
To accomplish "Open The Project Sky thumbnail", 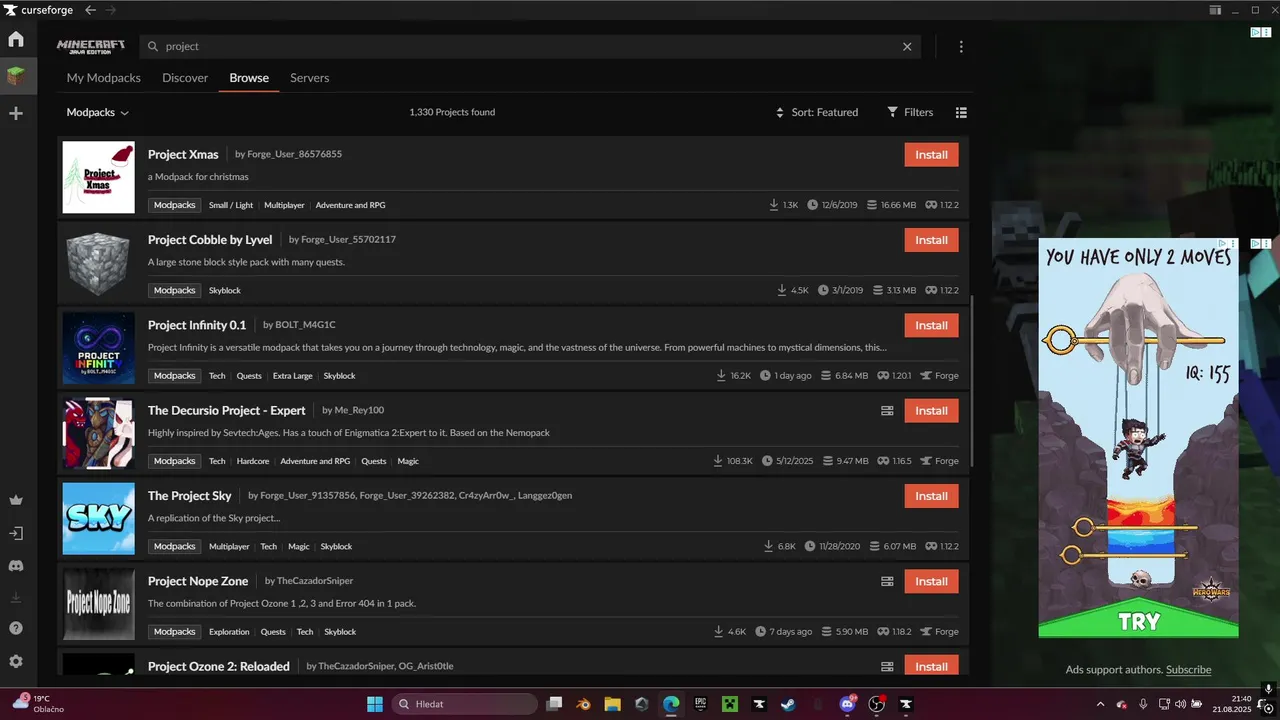I will click(x=98, y=518).
